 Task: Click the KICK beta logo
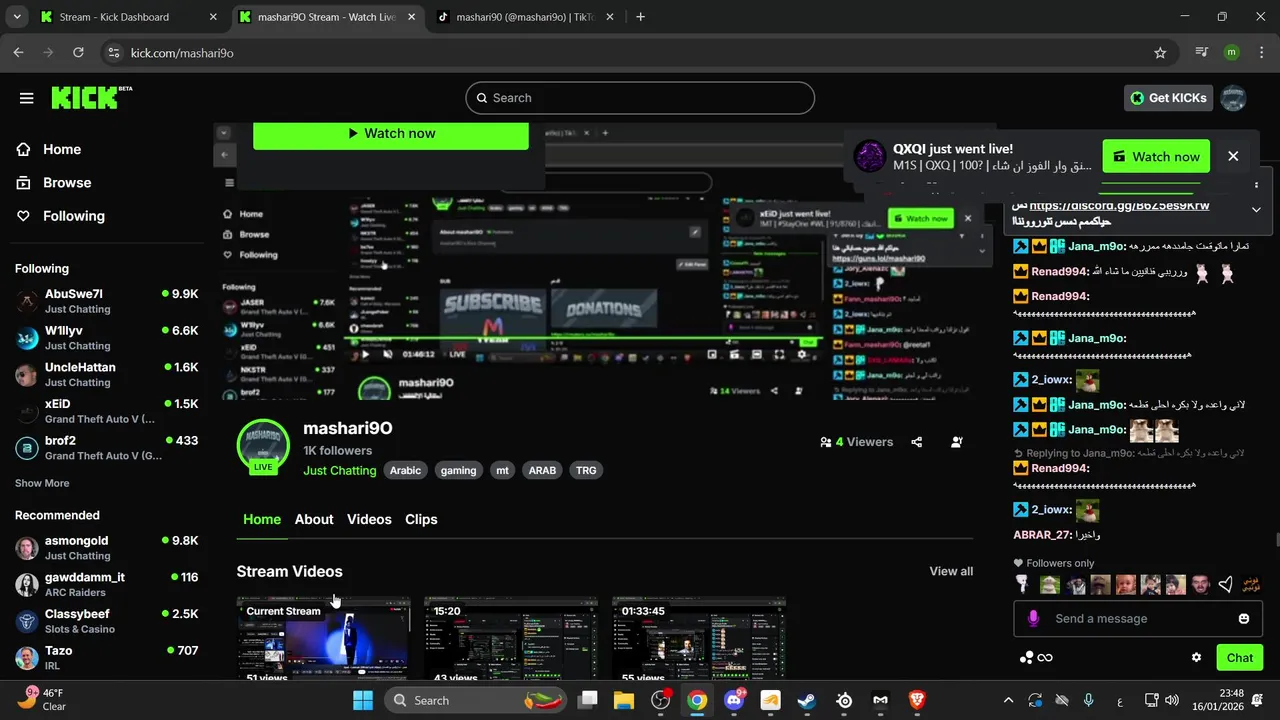(91, 97)
